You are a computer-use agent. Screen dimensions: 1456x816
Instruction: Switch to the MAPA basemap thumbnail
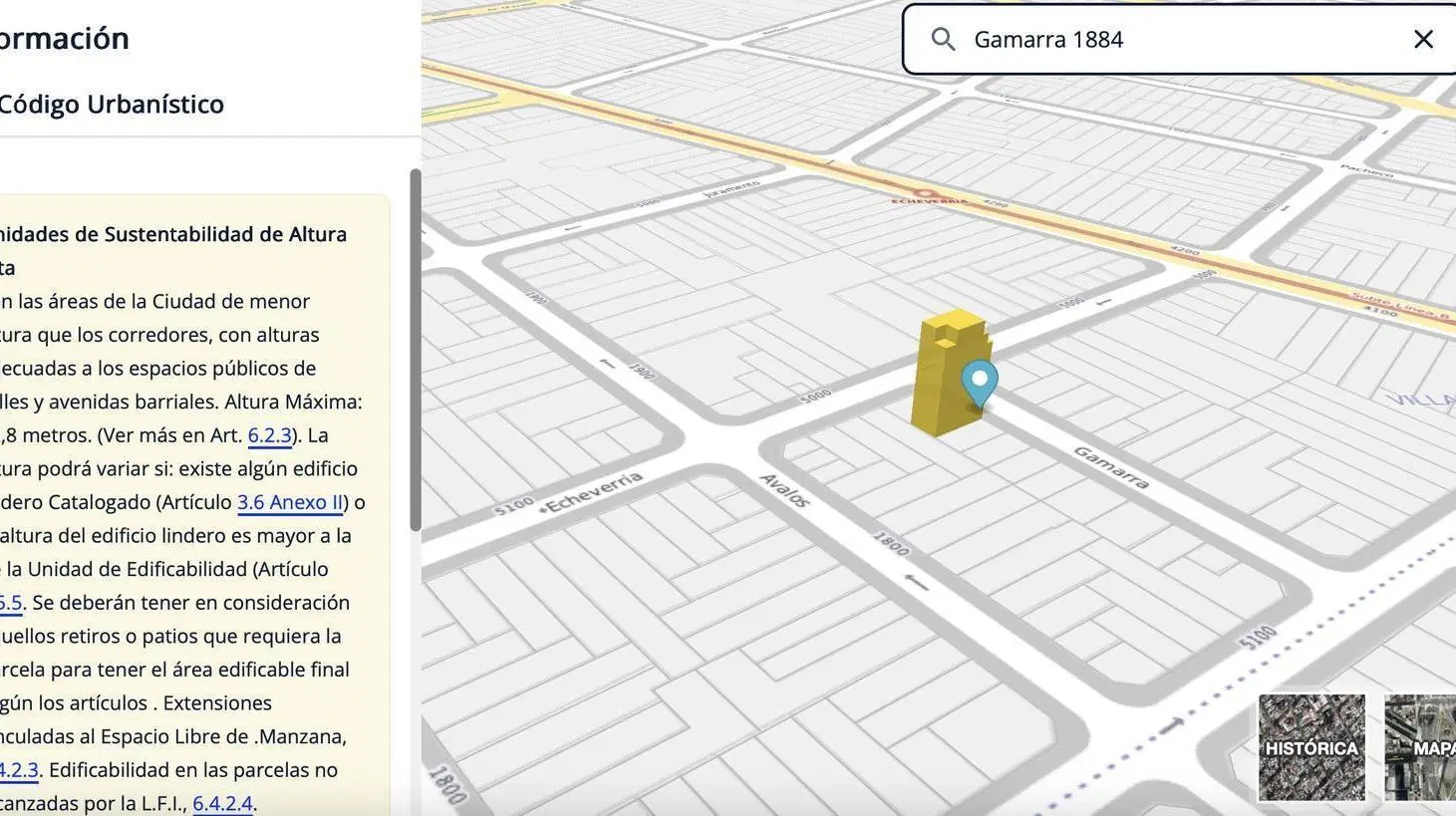[x=1421, y=747]
